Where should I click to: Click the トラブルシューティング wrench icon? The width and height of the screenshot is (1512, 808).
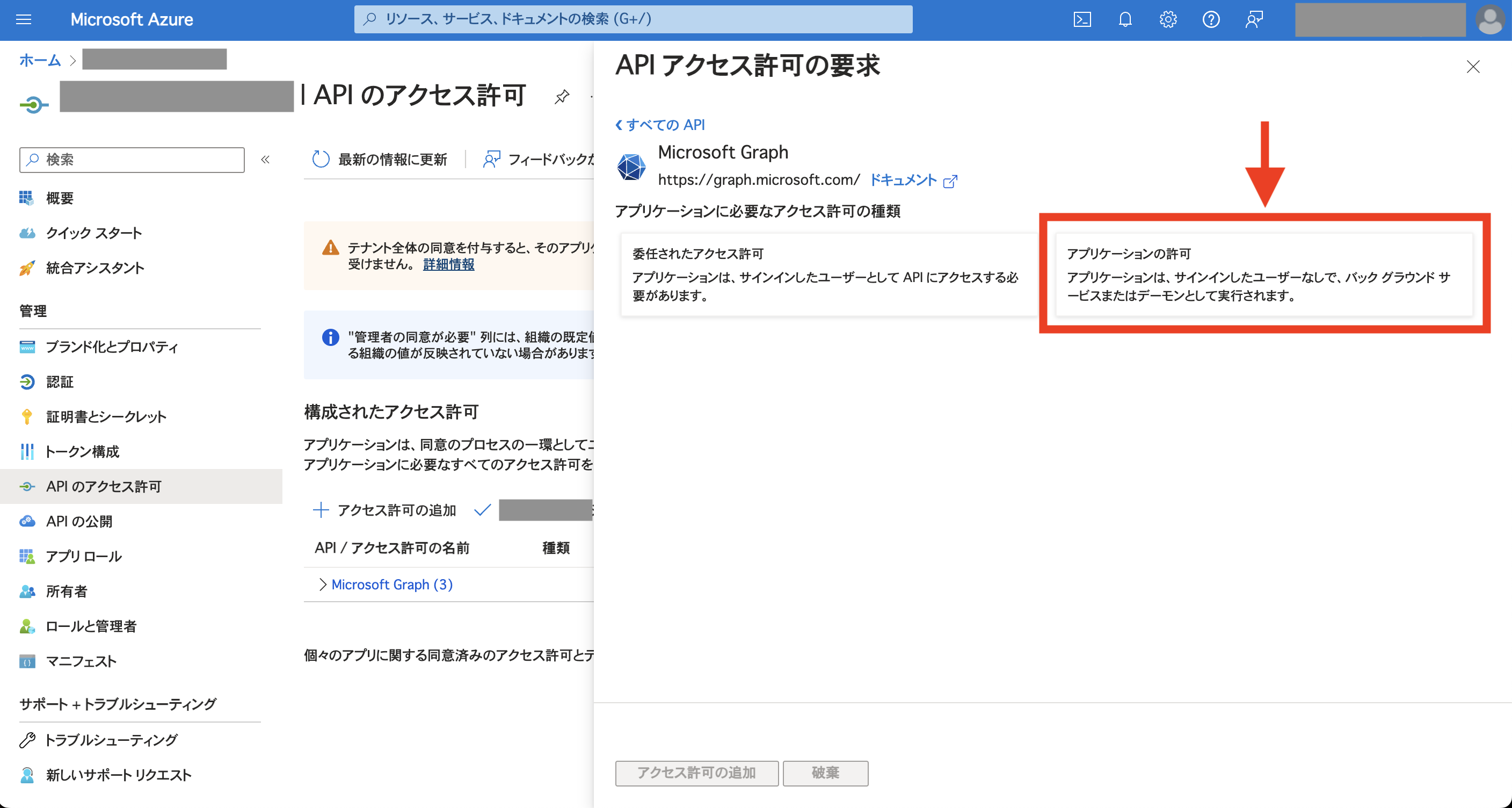coord(27,740)
